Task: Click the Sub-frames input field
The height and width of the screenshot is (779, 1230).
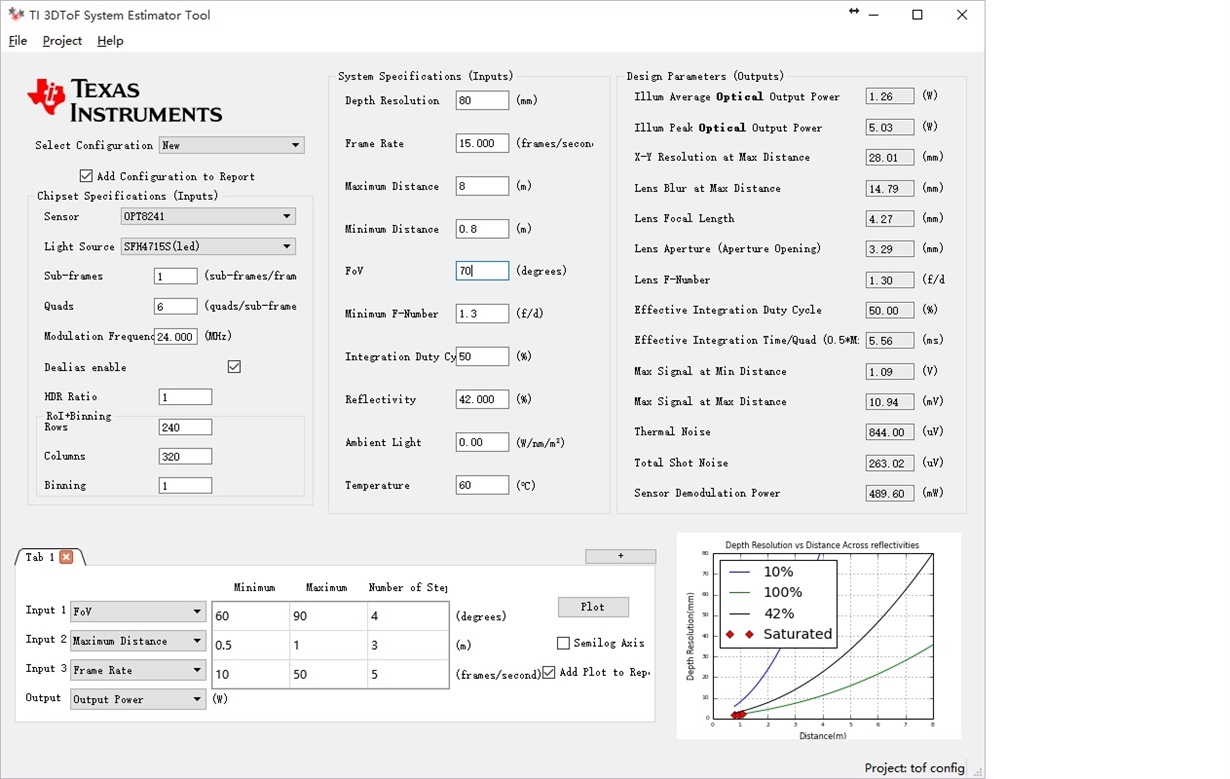Action: coord(176,276)
